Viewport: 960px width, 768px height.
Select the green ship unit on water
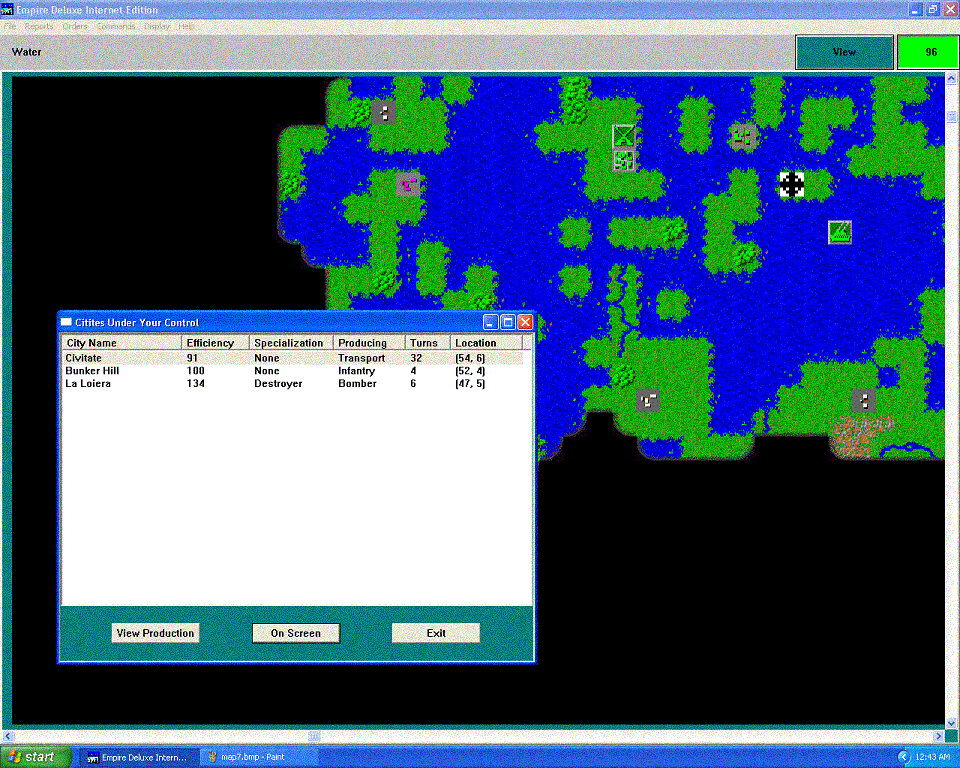pyautogui.click(x=840, y=232)
